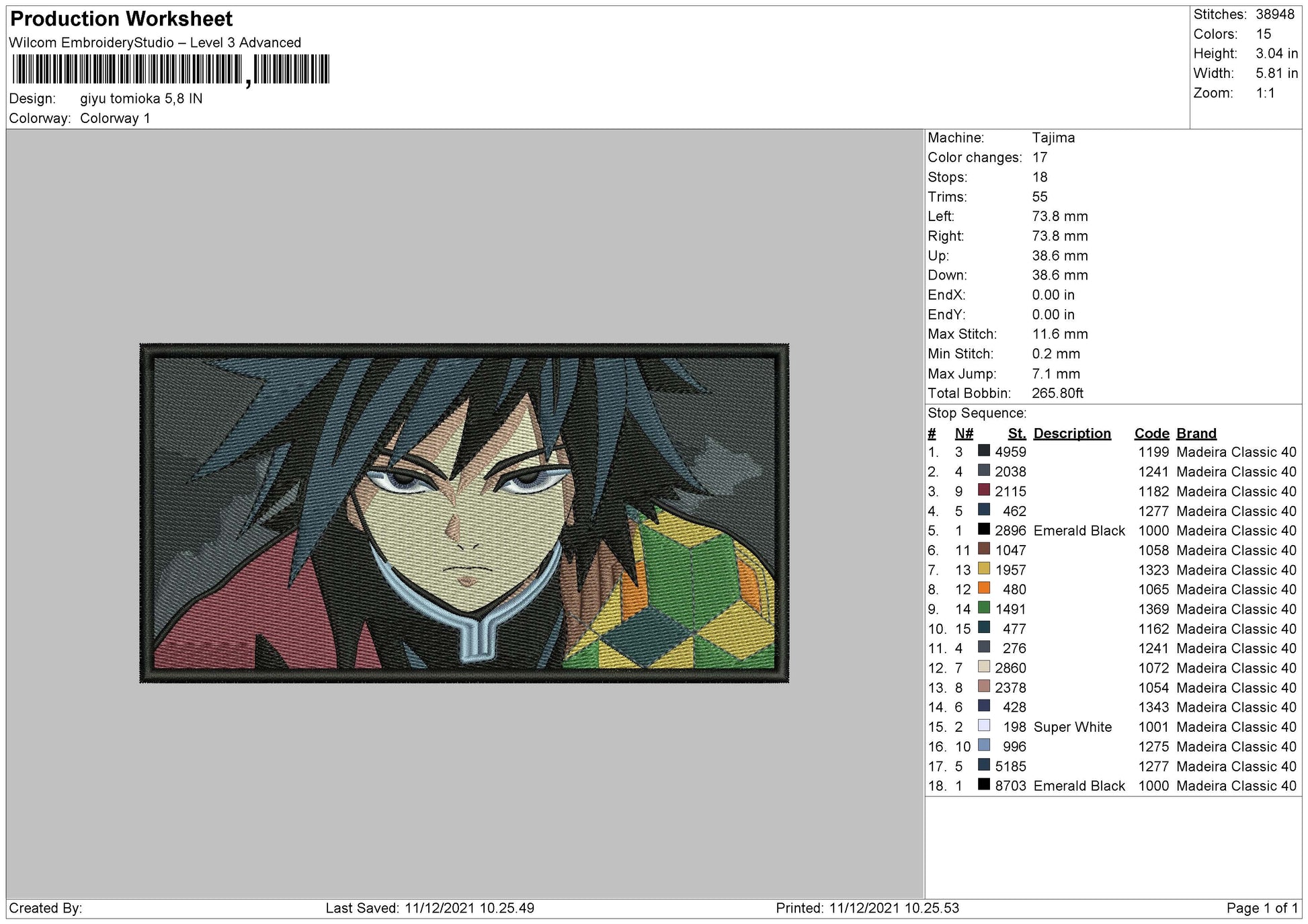Select the yellow swatch coded 1323
1308x924 pixels.
coord(983,569)
